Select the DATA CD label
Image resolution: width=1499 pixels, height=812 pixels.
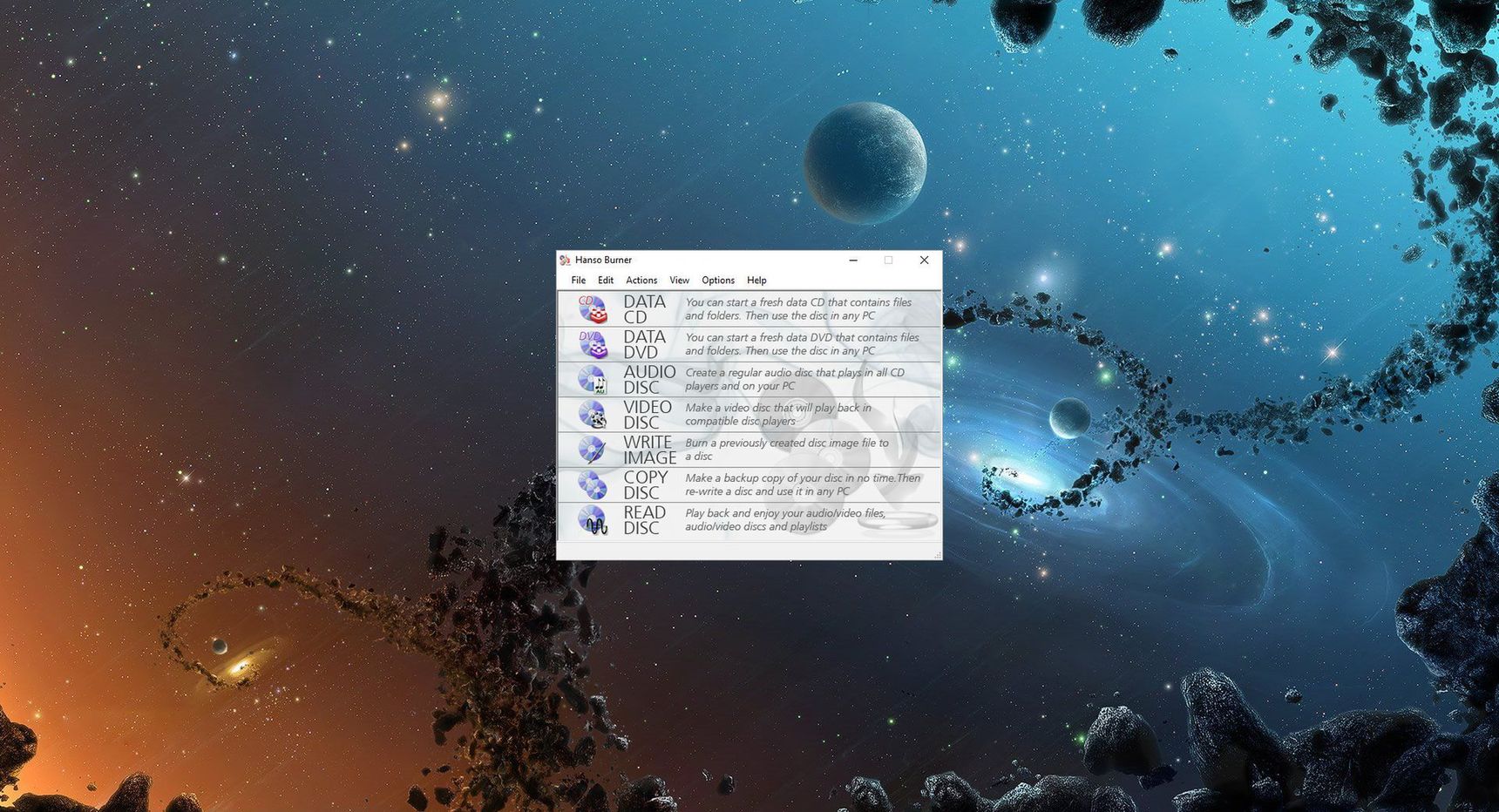(644, 309)
